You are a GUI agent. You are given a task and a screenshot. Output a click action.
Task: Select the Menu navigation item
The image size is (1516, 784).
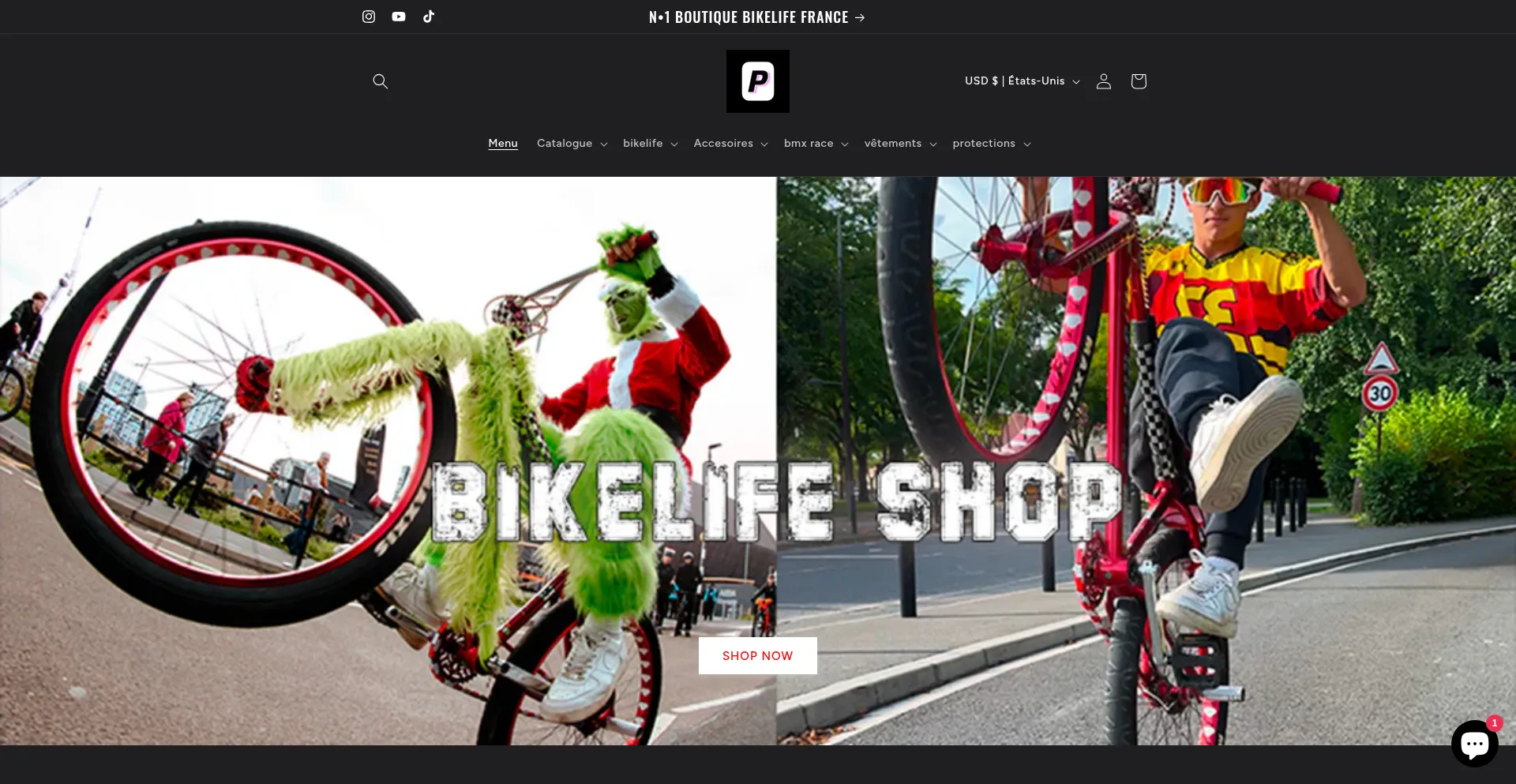(x=503, y=144)
